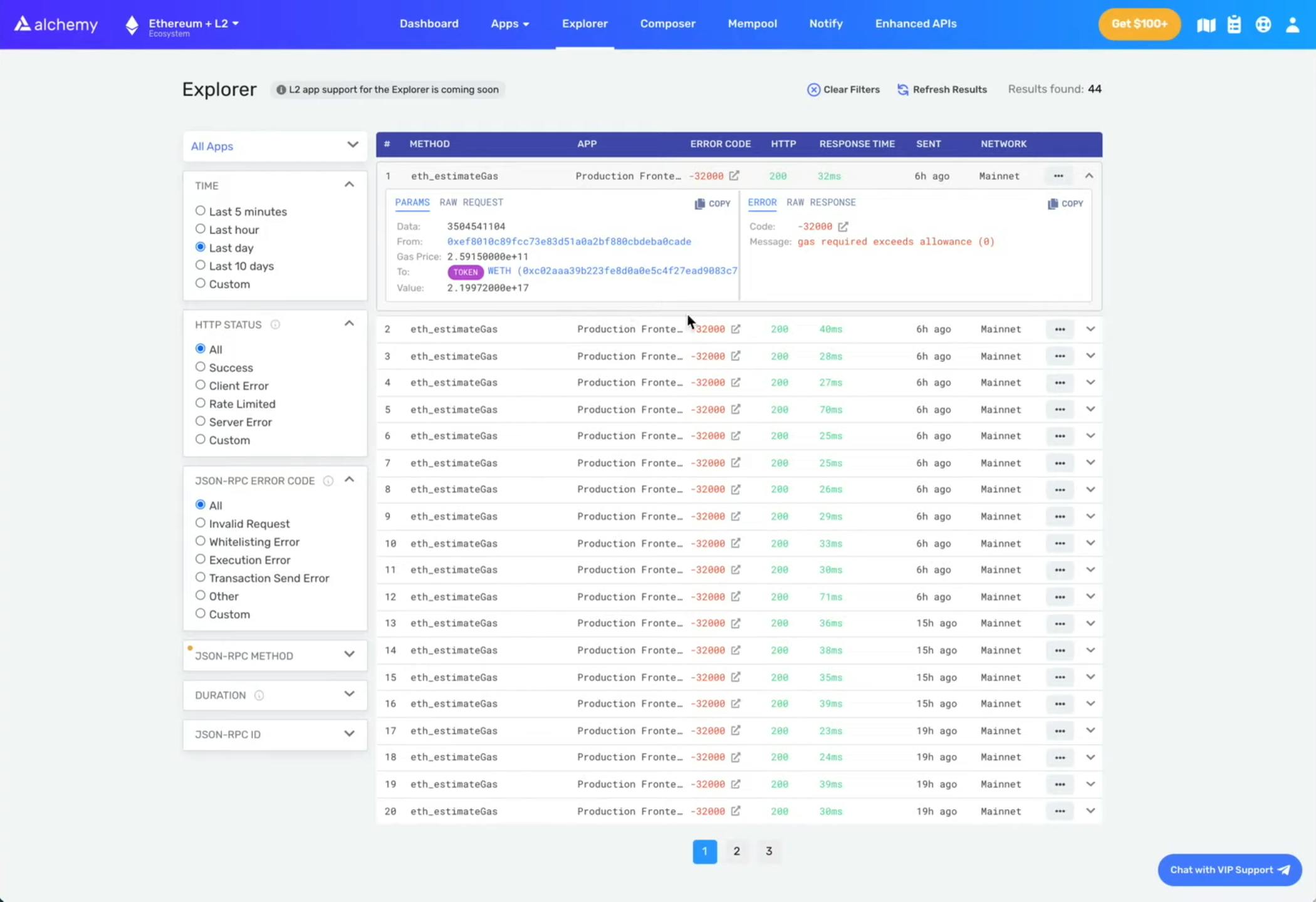Select the Last hour time filter
This screenshot has width=1316, height=902.
pyautogui.click(x=201, y=229)
